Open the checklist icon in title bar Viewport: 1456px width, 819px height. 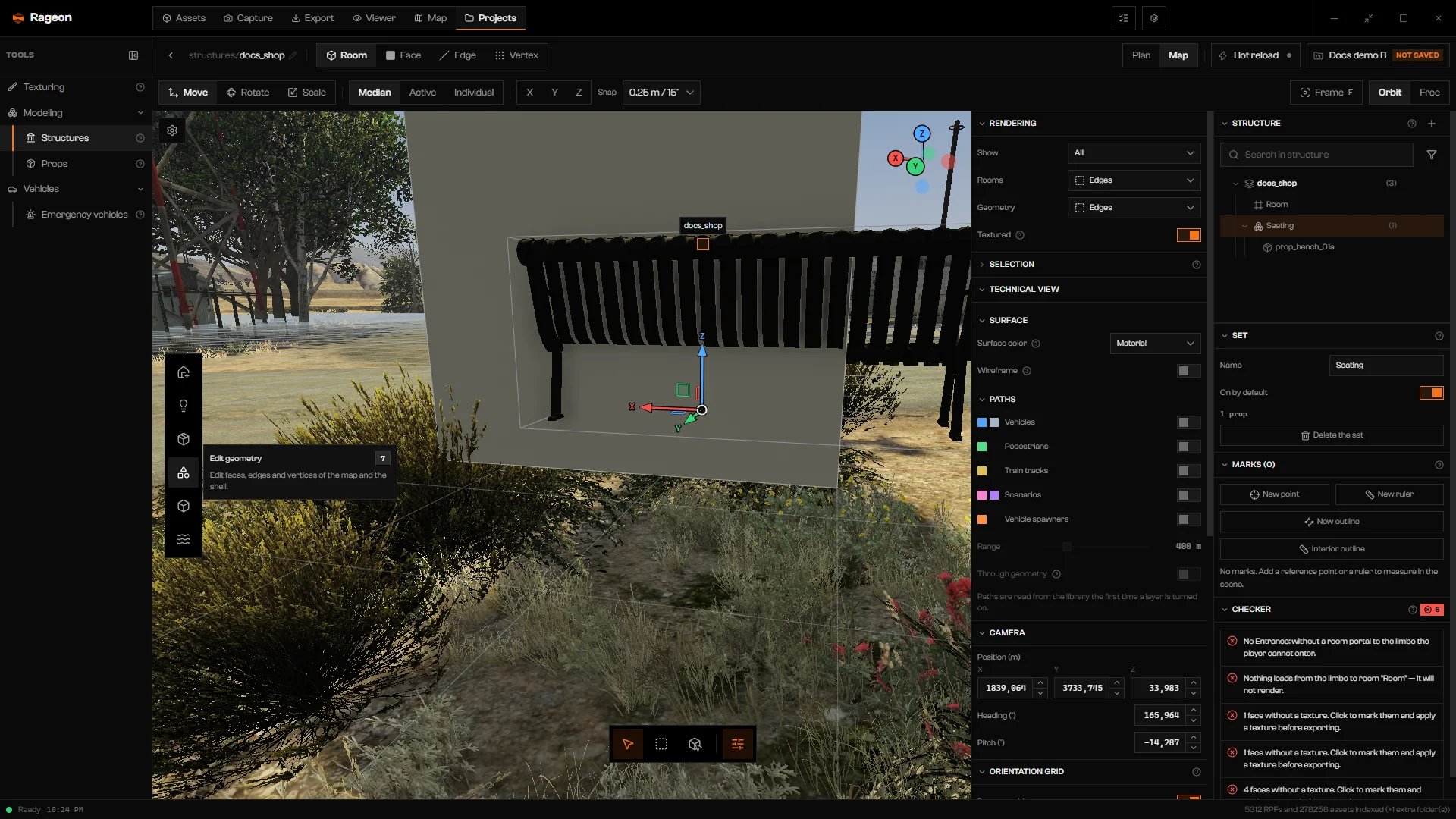1124,18
